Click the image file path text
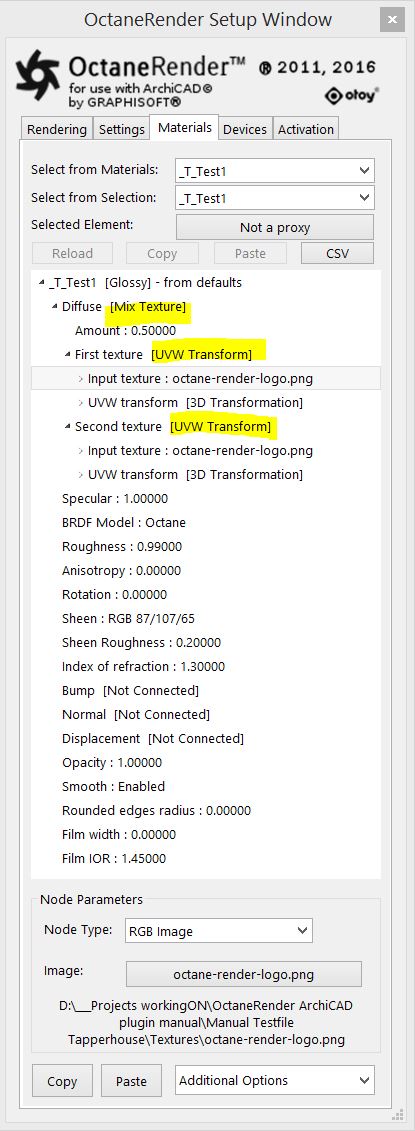 (x=206, y=1022)
